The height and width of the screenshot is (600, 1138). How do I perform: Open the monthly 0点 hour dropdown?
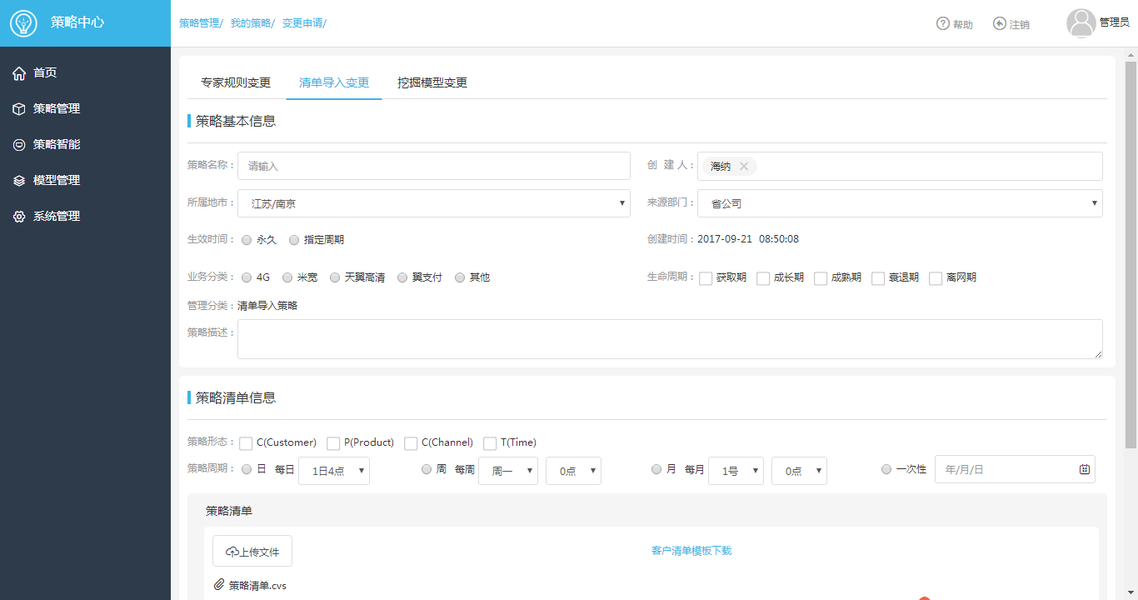click(x=799, y=471)
